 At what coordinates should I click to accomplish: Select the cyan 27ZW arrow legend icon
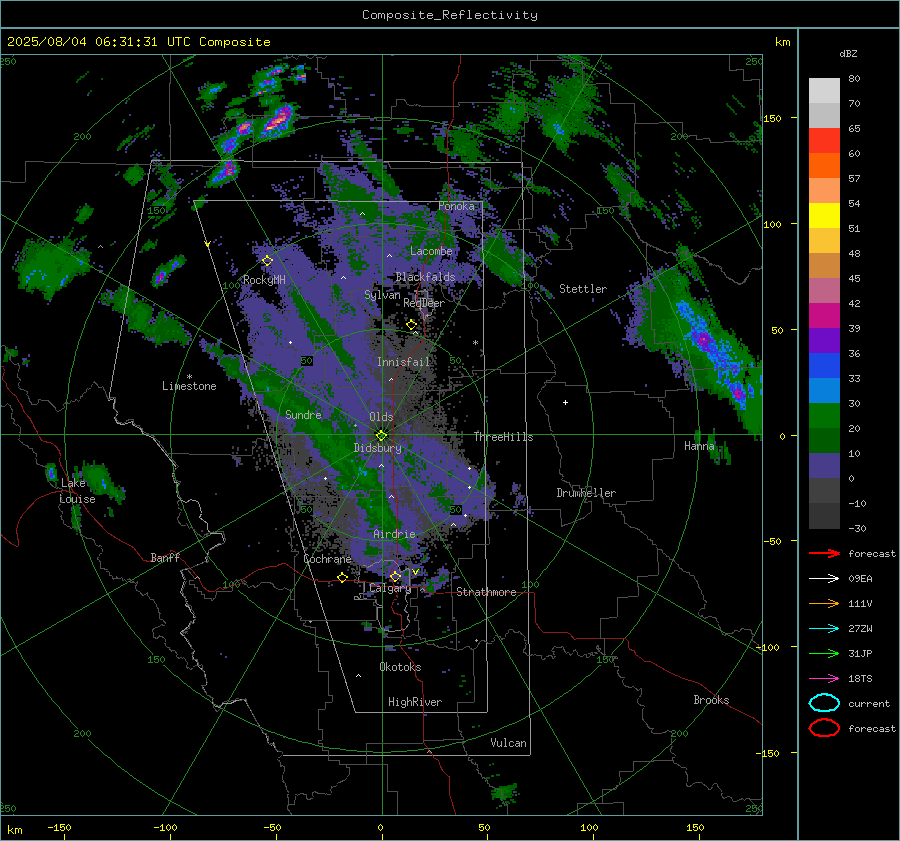(824, 629)
